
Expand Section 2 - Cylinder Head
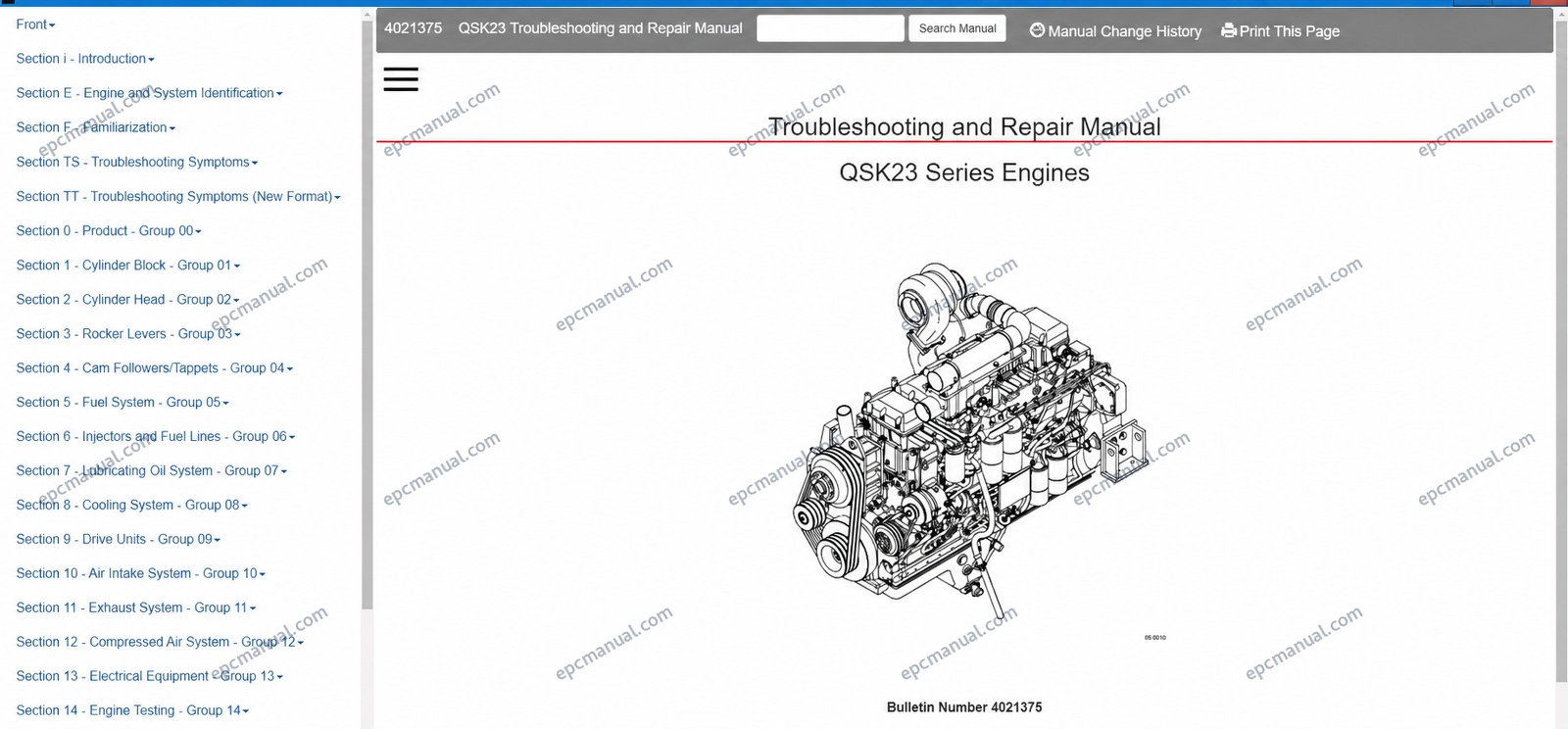coord(128,299)
